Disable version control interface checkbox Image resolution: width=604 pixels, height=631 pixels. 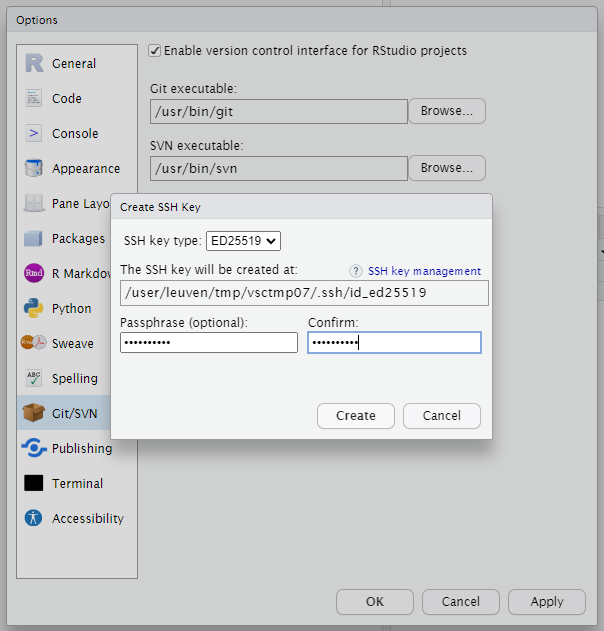[x=155, y=50]
